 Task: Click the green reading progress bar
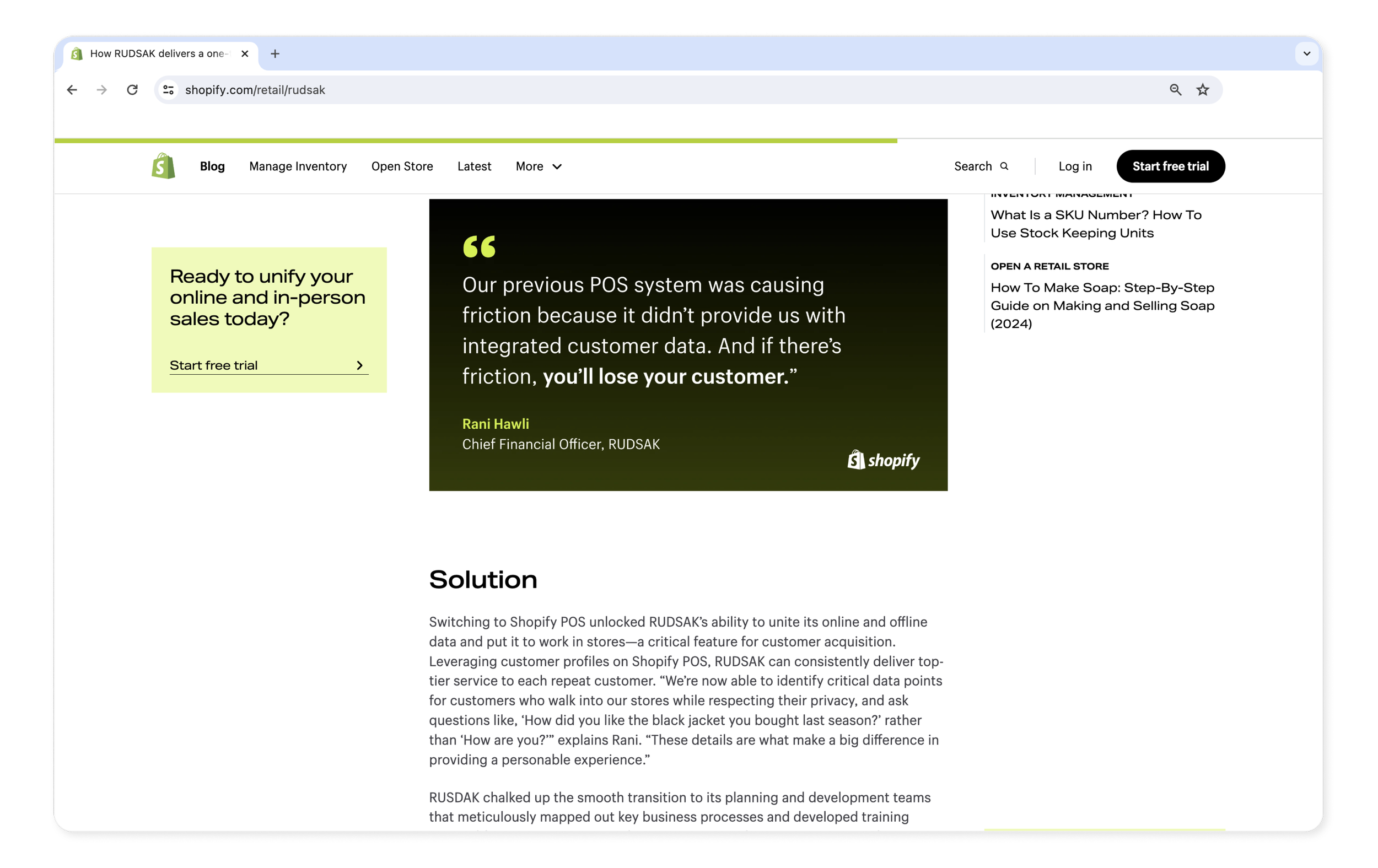coord(475,141)
